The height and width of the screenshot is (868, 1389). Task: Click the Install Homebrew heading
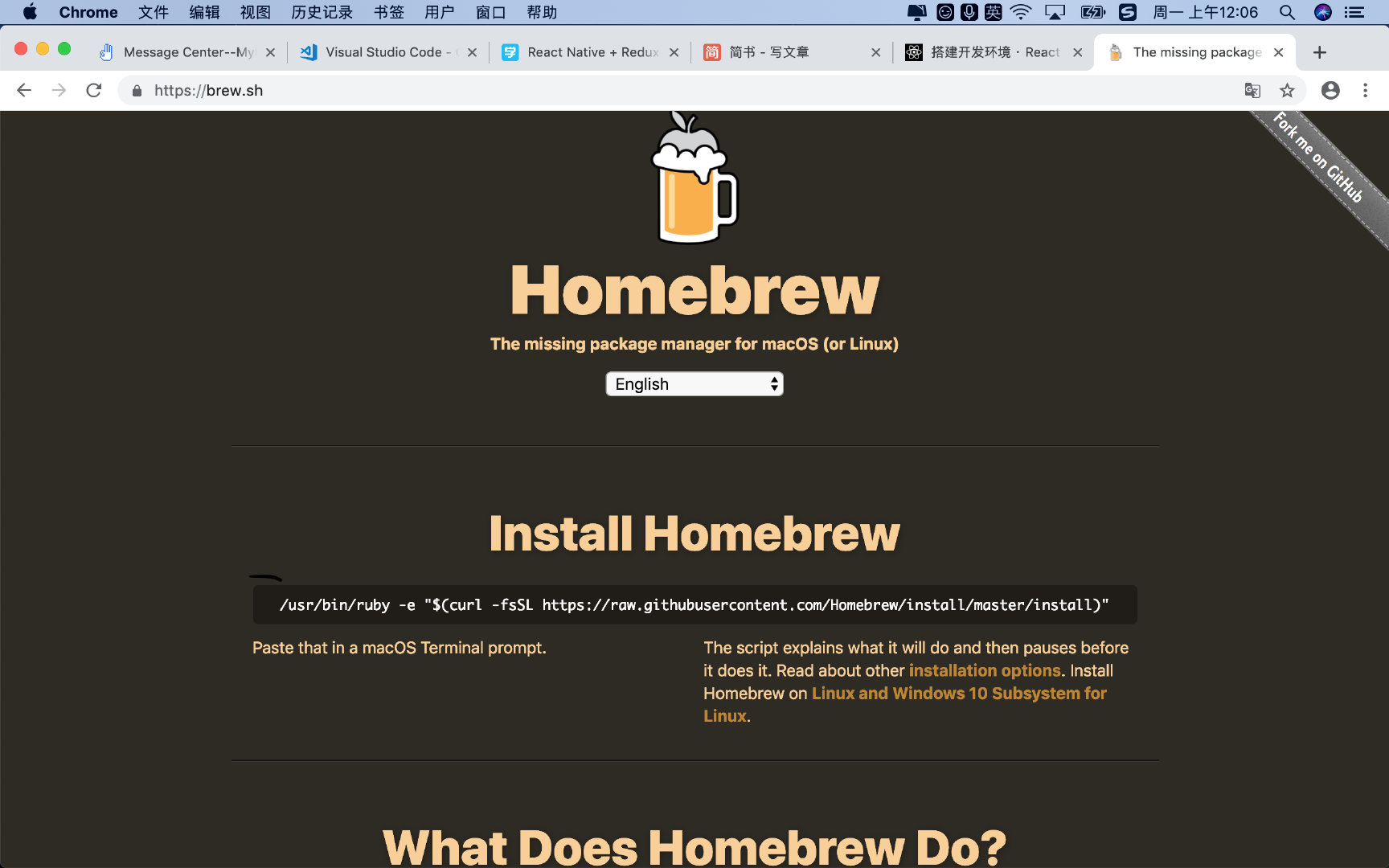coord(694,534)
